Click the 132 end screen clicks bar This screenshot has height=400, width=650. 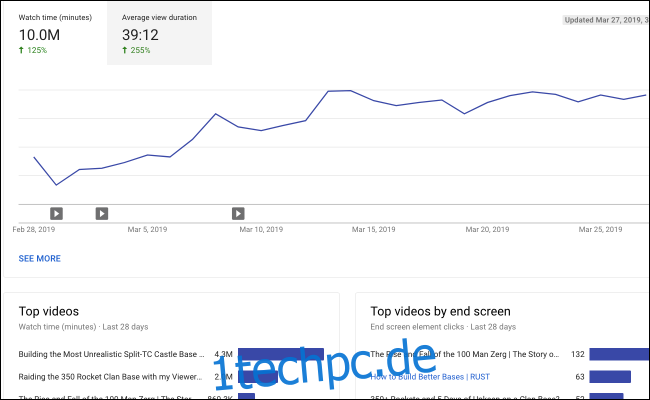(618, 354)
